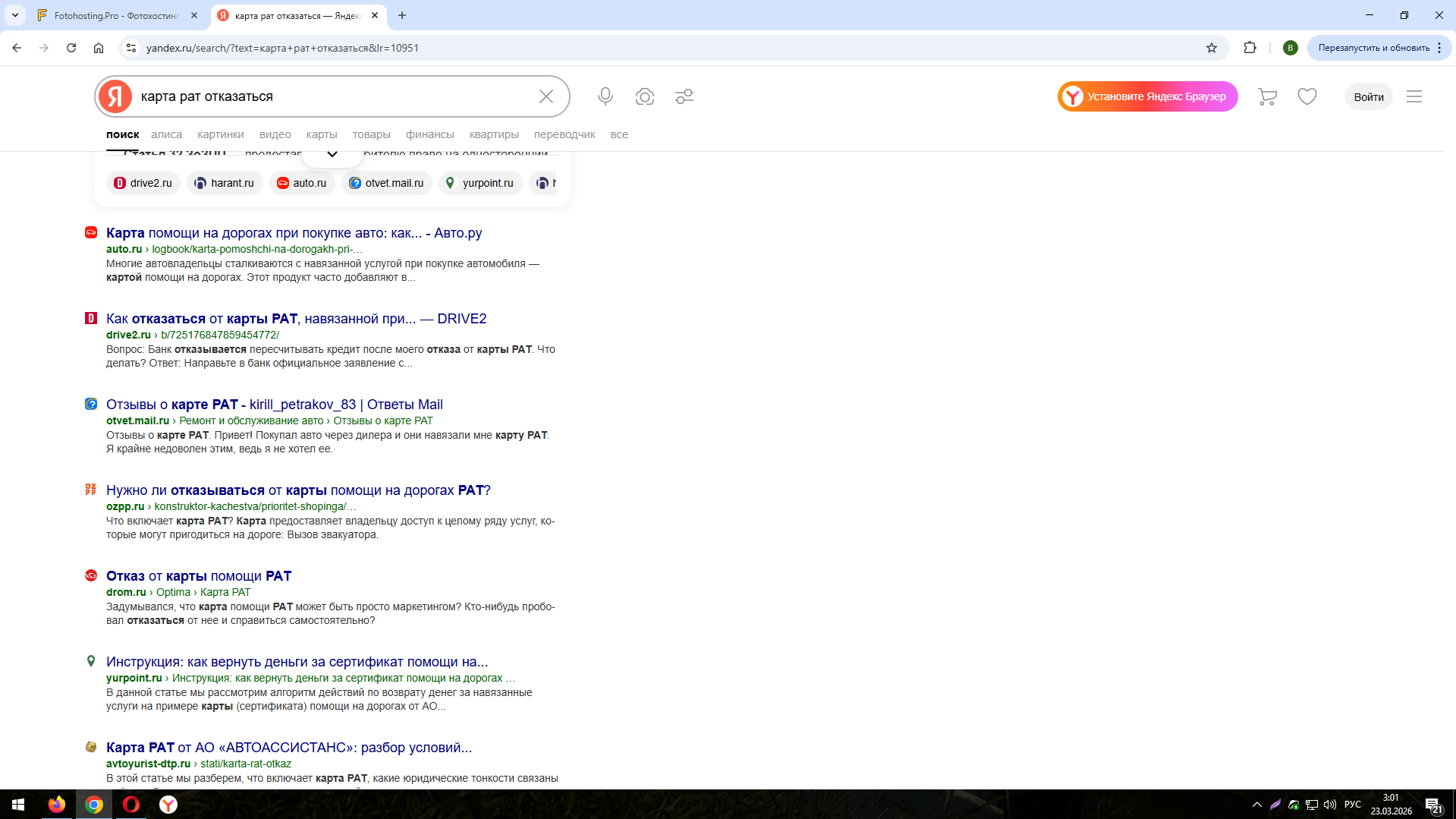
Task: Switch to Fotohosting.Pro tab
Action: pyautogui.click(x=118, y=15)
